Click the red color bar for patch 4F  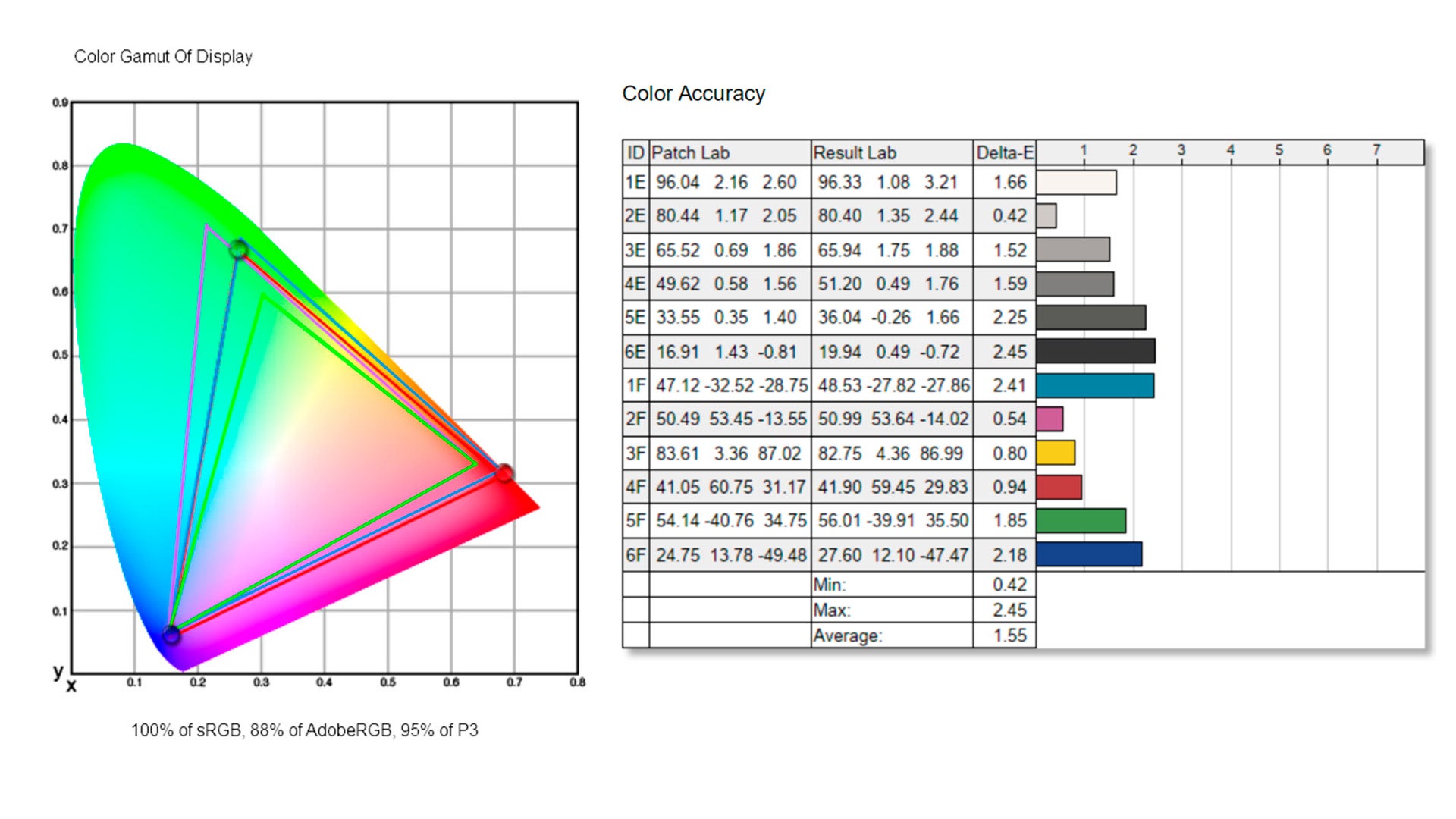coord(1059,487)
